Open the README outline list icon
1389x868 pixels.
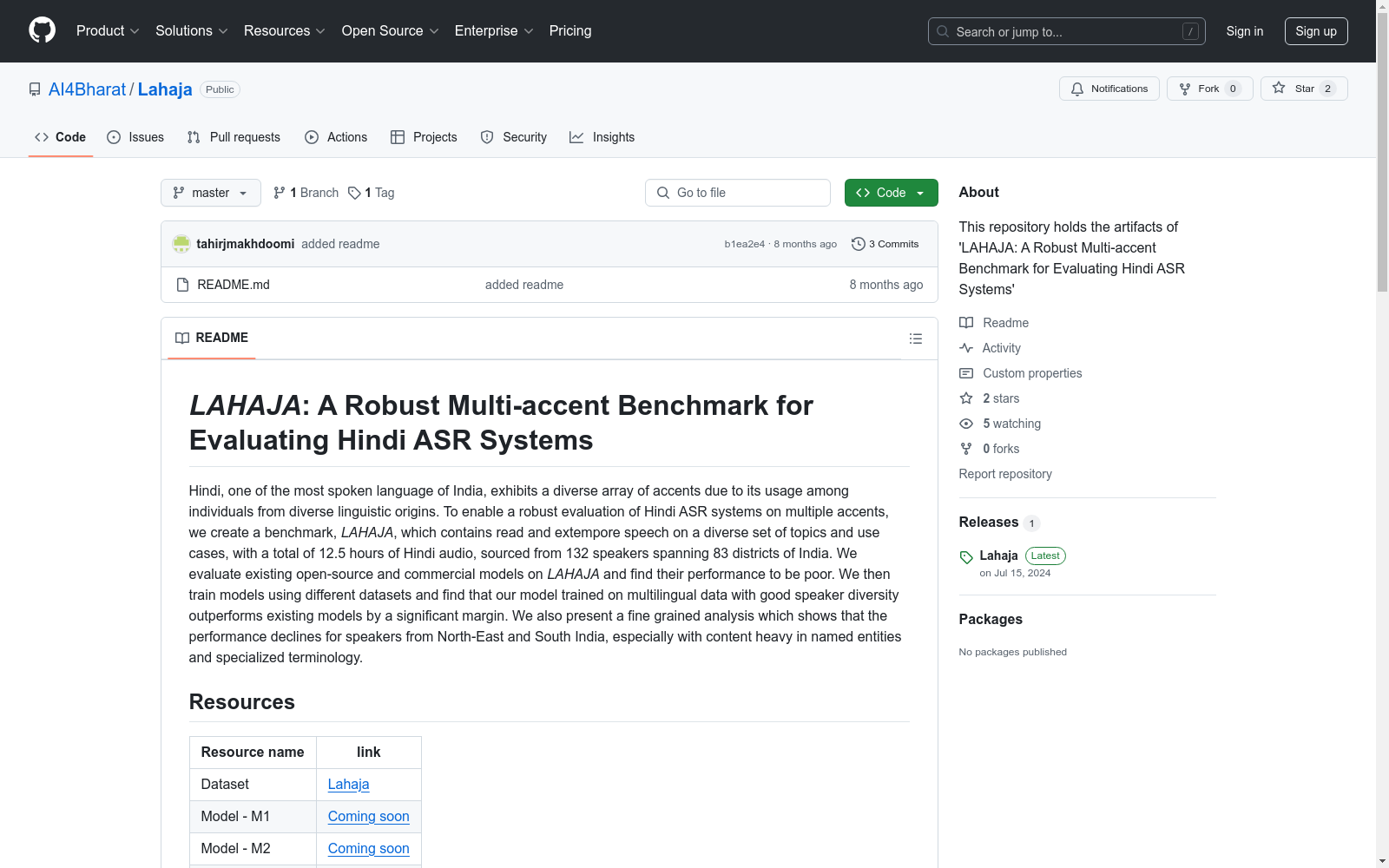pos(916,339)
